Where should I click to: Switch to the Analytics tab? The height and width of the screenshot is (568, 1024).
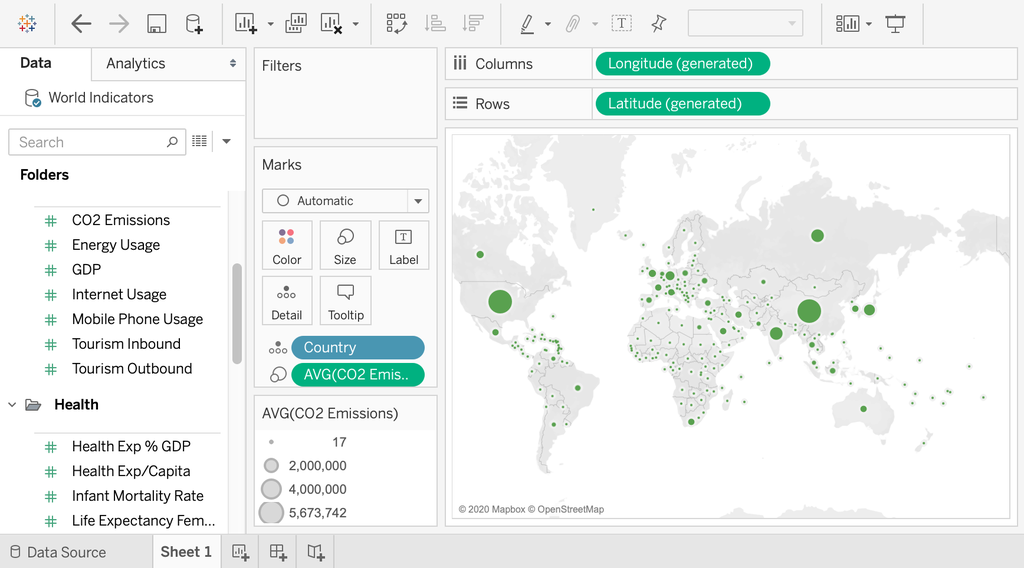pyautogui.click(x=136, y=63)
